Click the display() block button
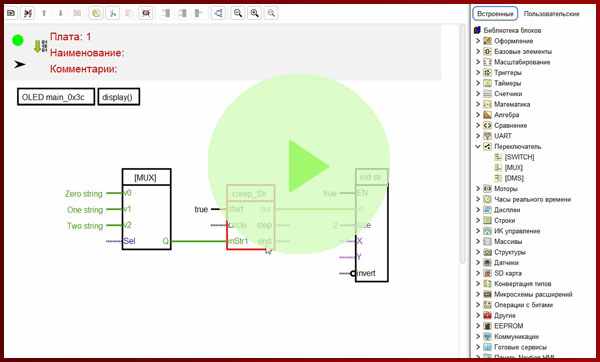Image resolution: width=600 pixels, height=362 pixels. [119, 97]
